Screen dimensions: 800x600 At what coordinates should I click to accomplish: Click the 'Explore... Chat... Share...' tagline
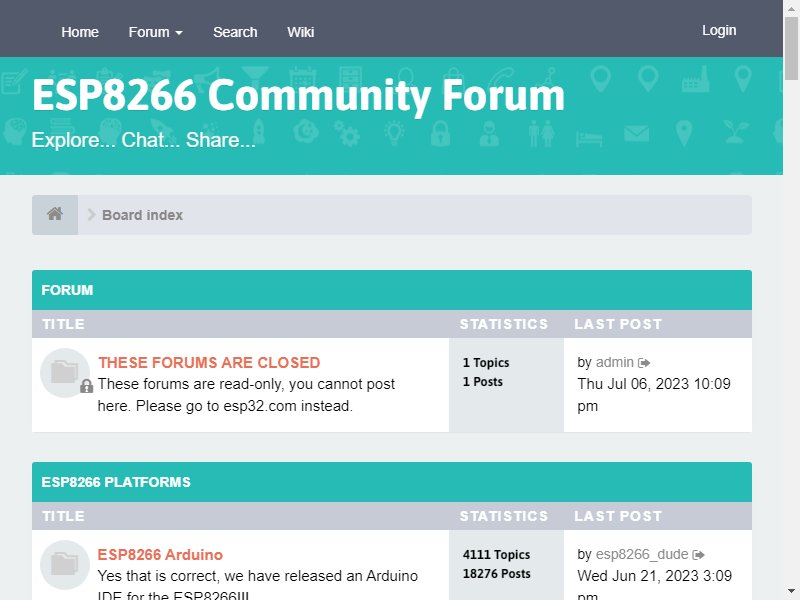(143, 140)
